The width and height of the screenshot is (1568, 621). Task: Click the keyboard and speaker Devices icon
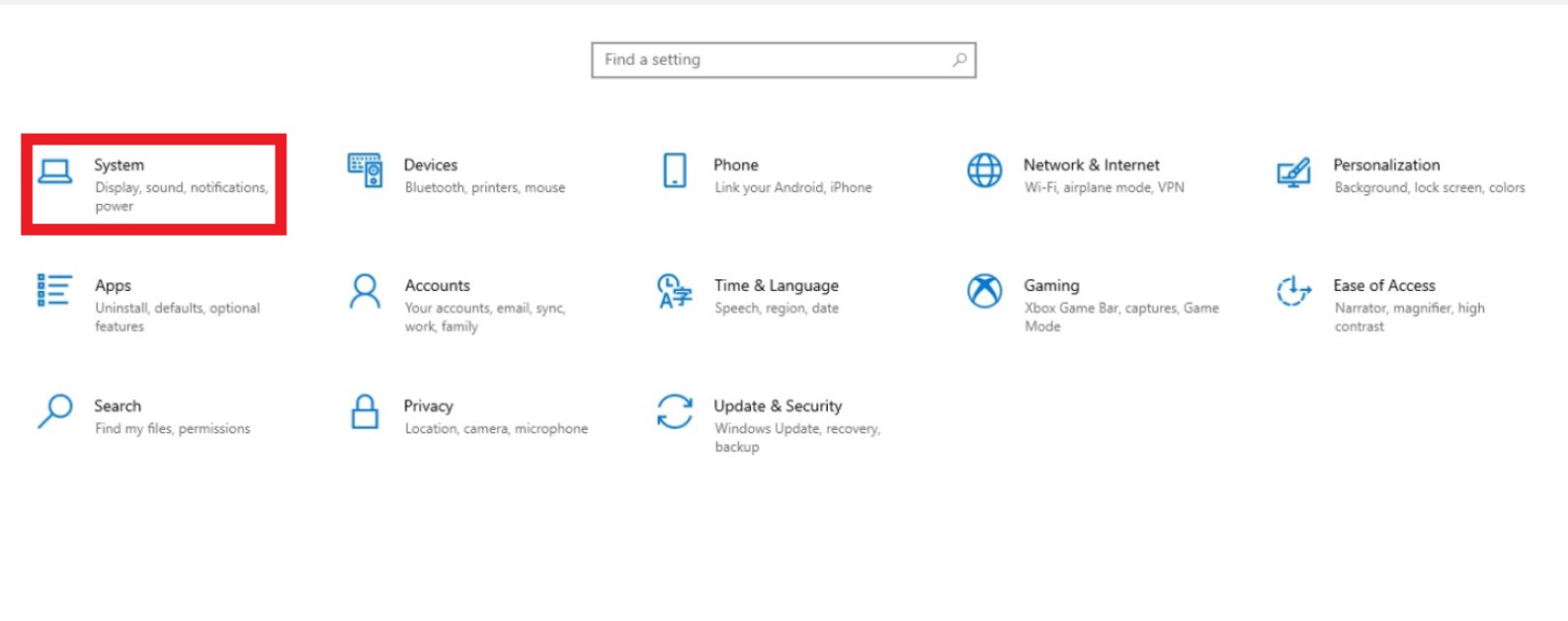coord(365,171)
